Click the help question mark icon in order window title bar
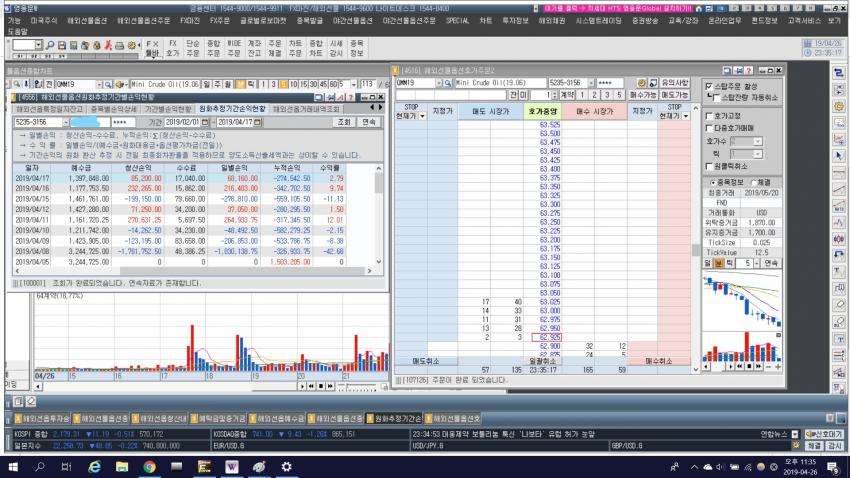 tap(749, 70)
